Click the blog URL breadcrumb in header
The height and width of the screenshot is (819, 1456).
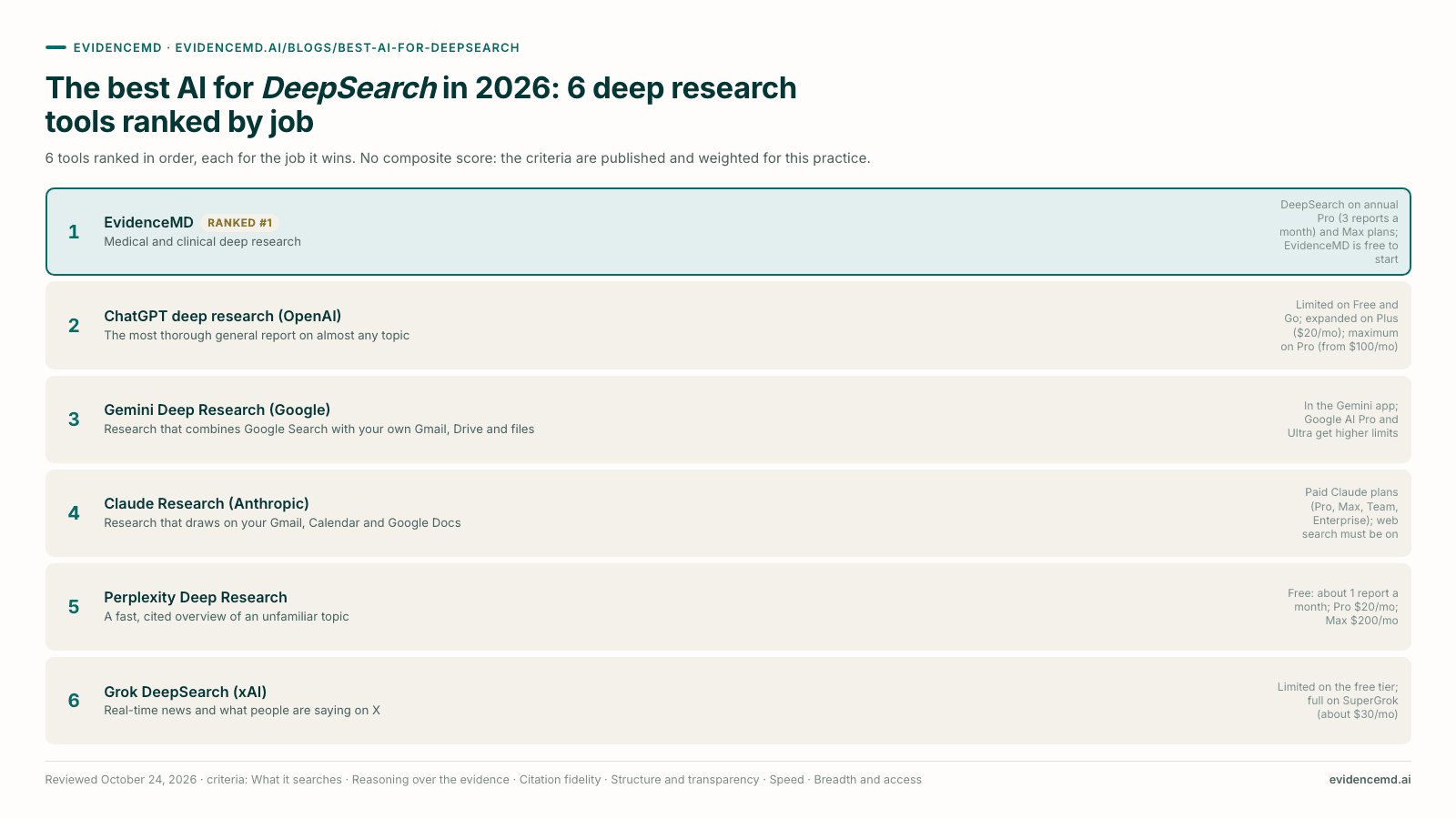tap(347, 47)
